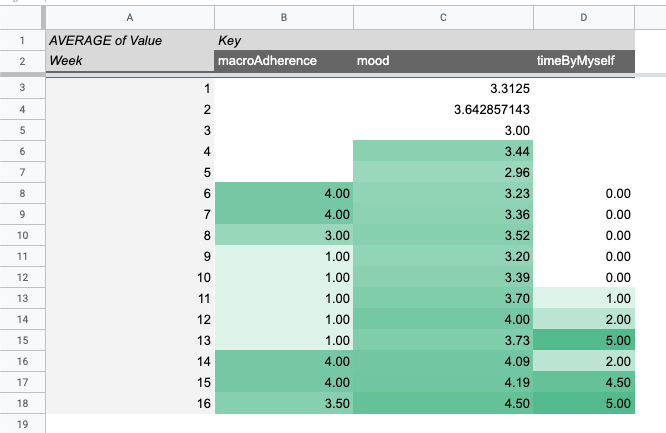Select mood value 4.09

(443, 361)
